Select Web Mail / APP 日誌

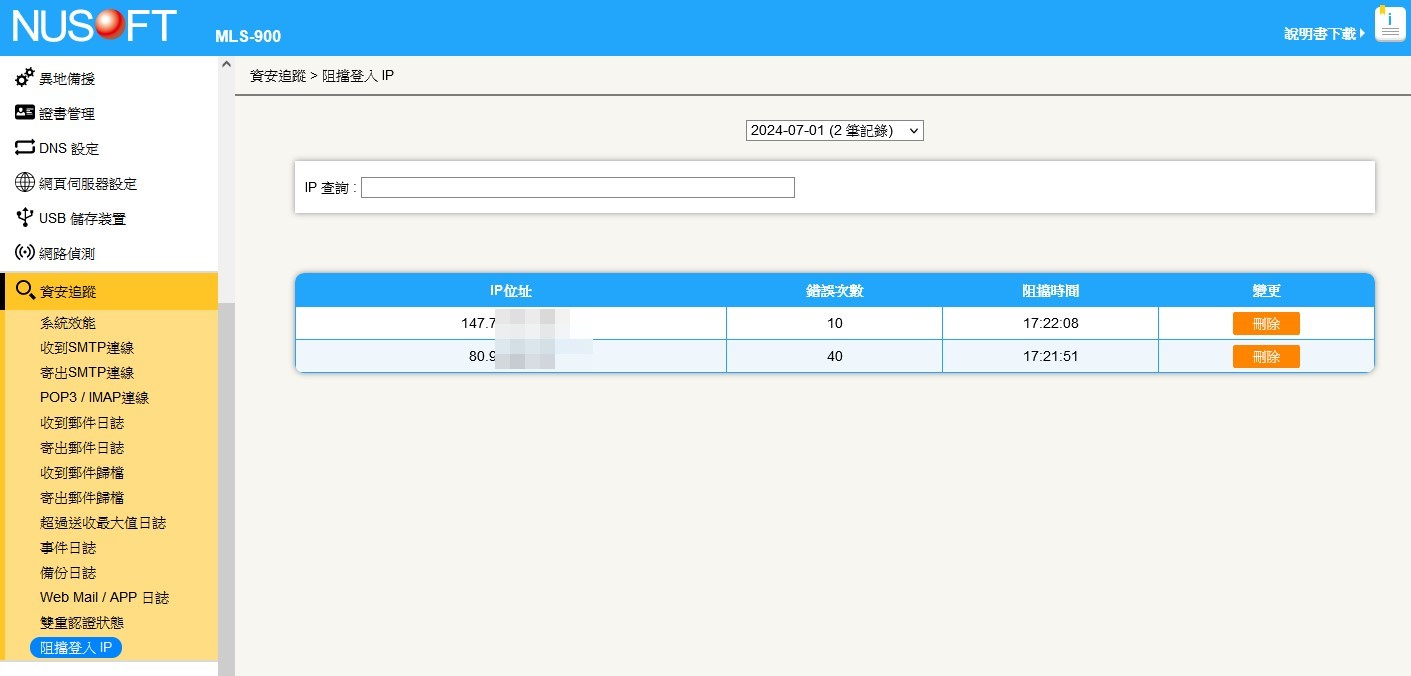pos(104,598)
